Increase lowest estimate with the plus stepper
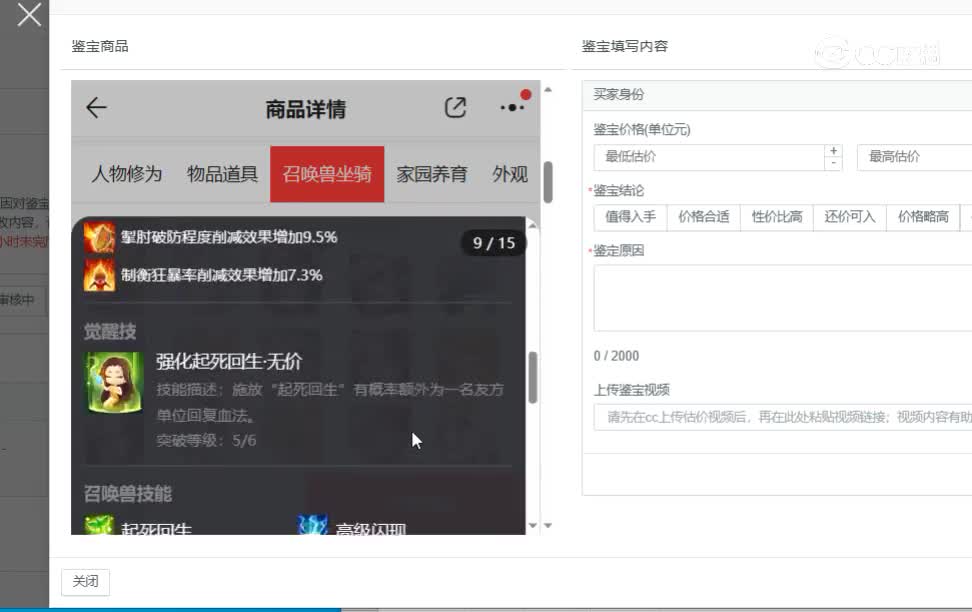972x612 pixels. 834,151
